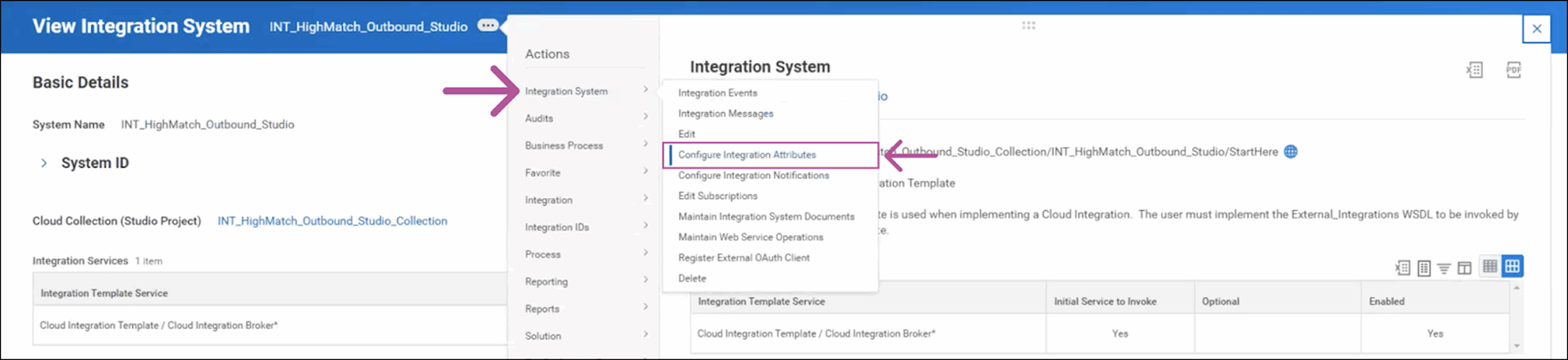Click the table's vertical scrollbar down arrow
Screen dimensions: 1568x360
click(x=1517, y=346)
